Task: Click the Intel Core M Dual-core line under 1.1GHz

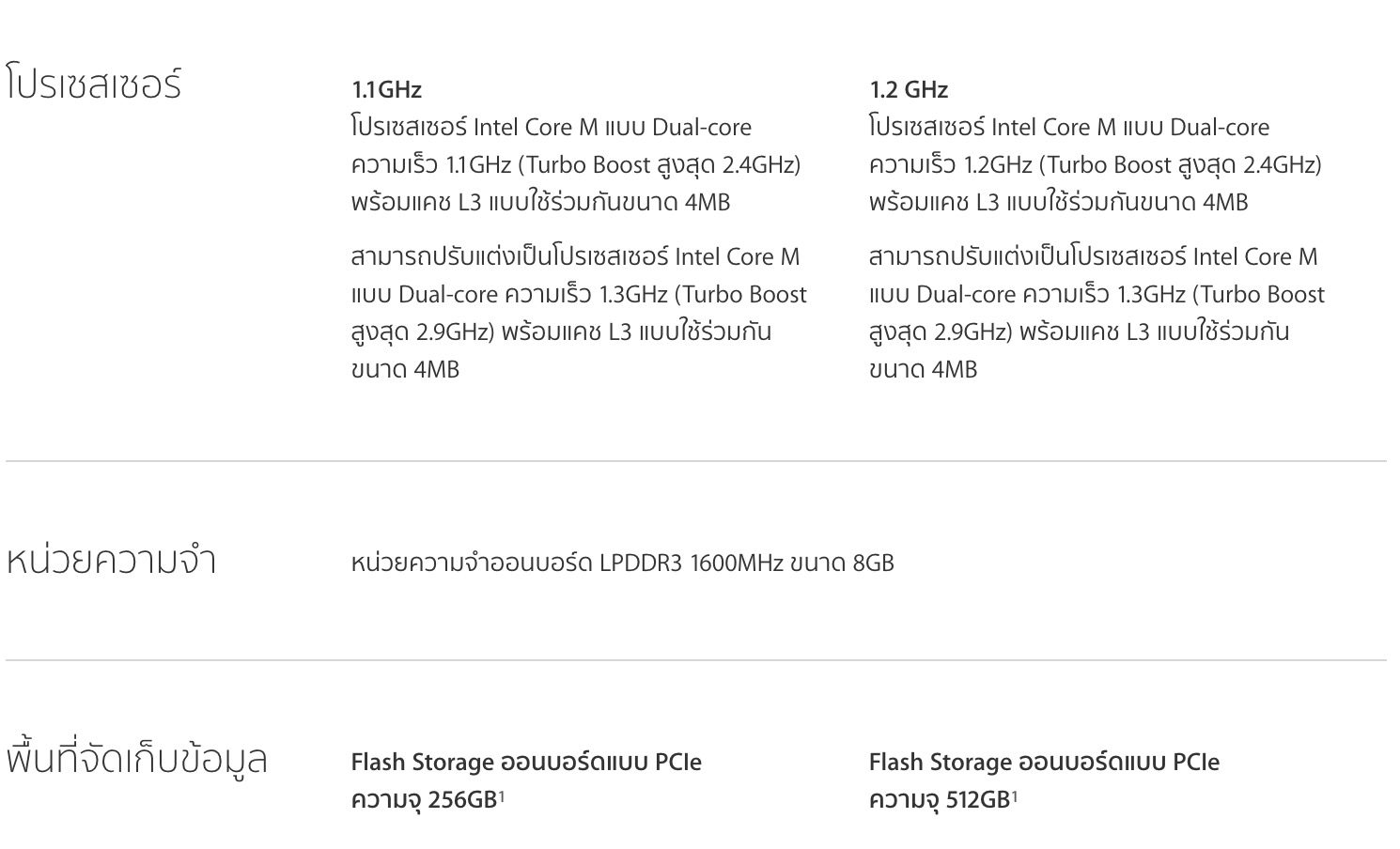Action: coord(551,127)
